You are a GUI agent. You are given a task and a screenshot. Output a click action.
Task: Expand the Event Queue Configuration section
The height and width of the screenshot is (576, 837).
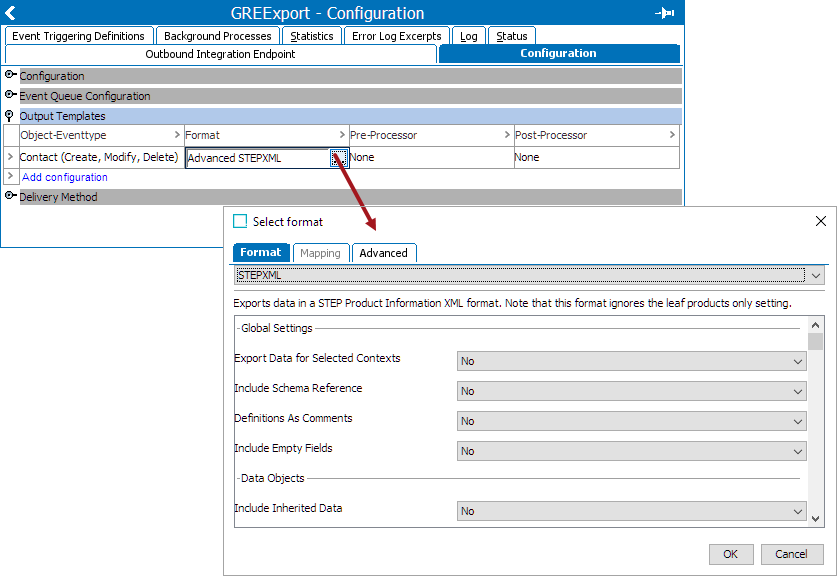point(11,96)
